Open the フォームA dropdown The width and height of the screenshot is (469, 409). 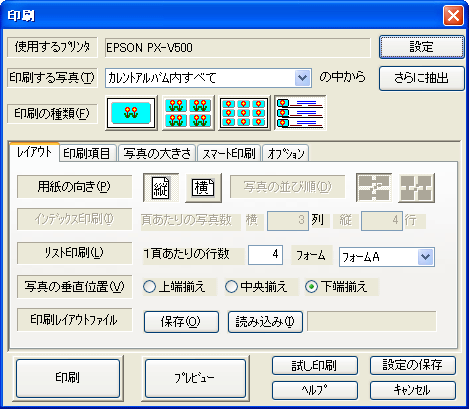pos(426,257)
